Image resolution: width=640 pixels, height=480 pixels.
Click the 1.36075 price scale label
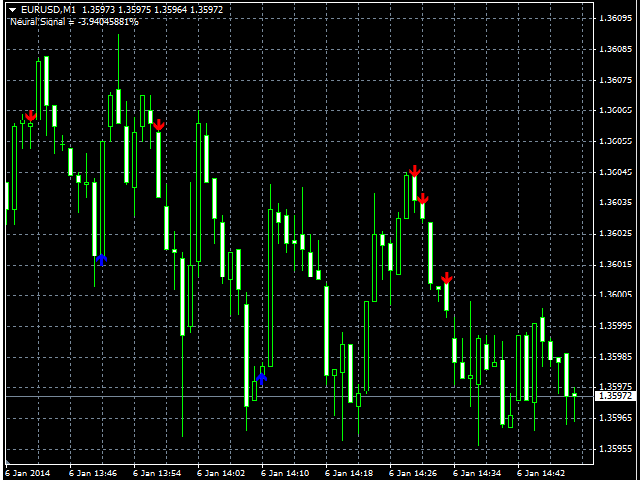[616, 80]
